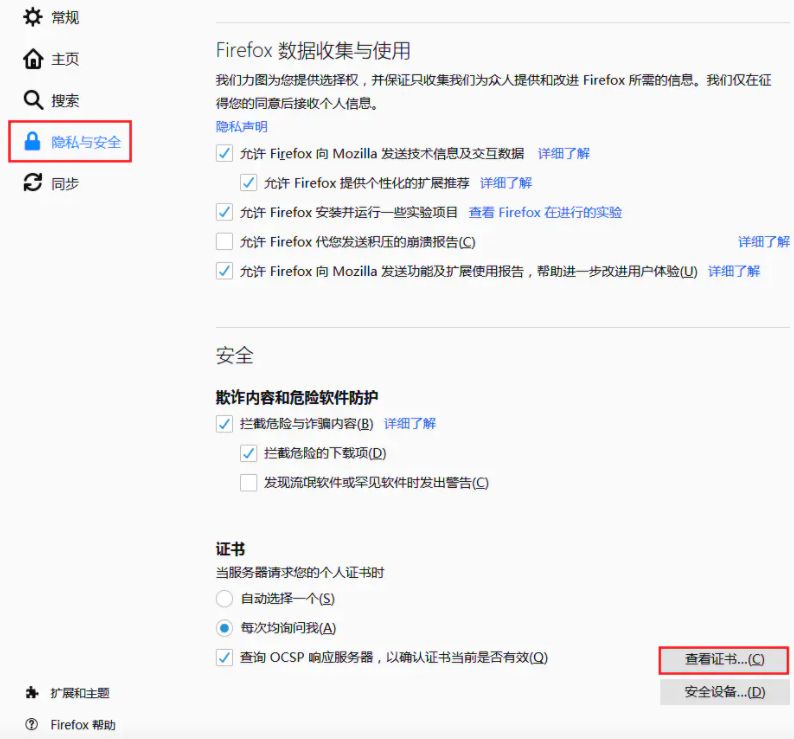Select the 自动选择一个 radio option

coord(224,599)
